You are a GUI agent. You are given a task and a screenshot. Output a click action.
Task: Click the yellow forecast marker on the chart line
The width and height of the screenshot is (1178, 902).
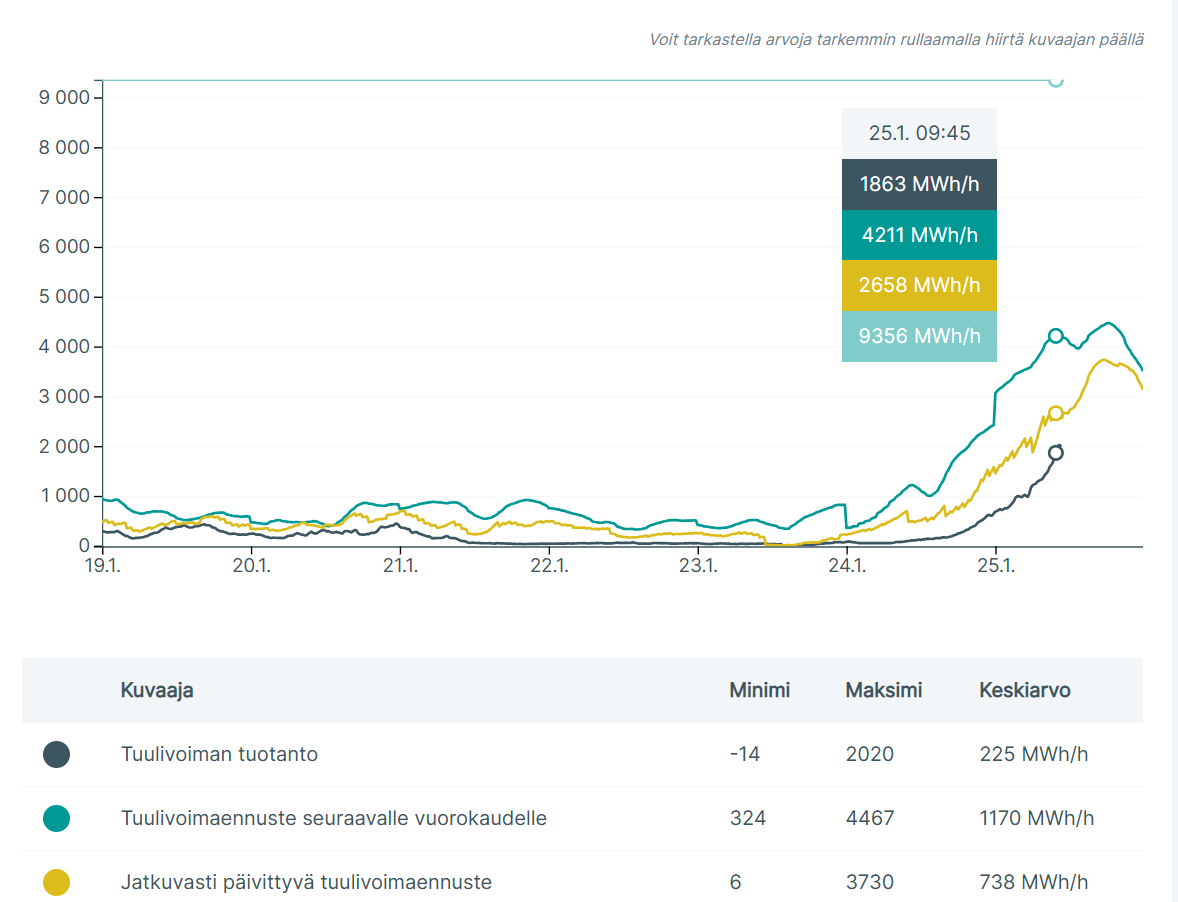1055,413
